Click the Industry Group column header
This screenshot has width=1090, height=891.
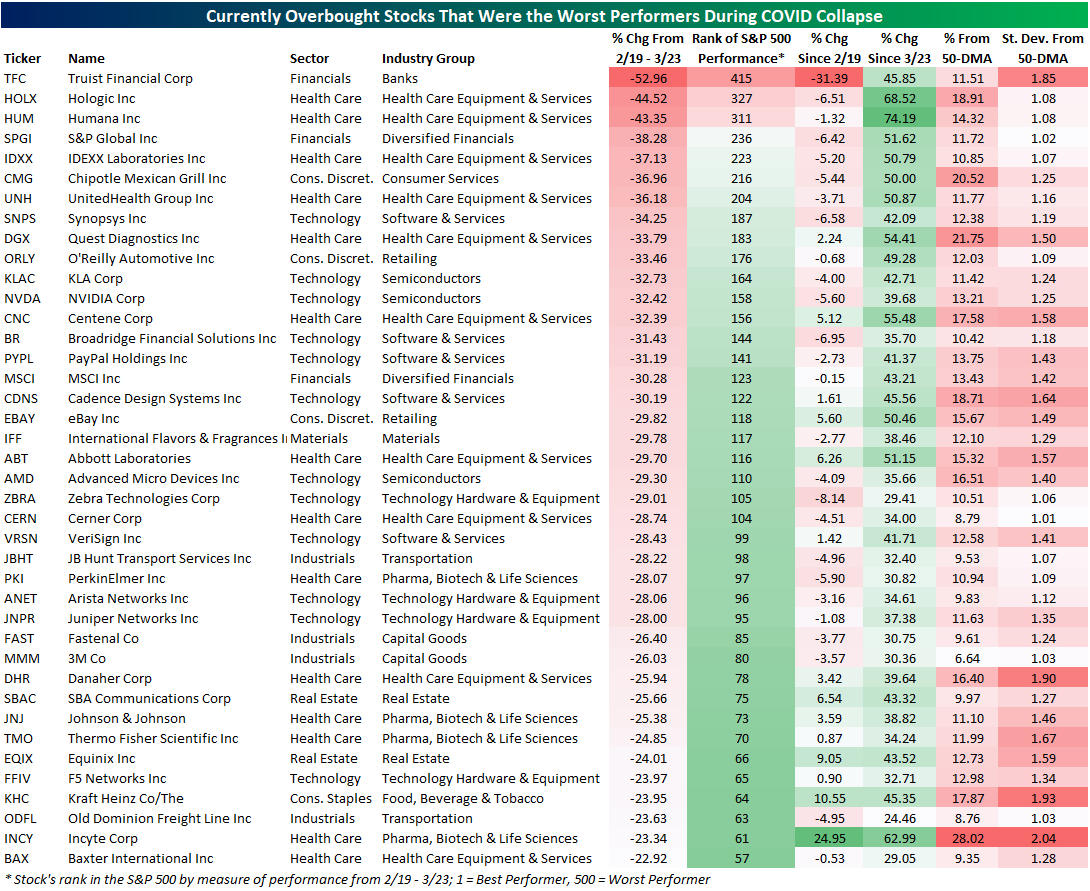428,58
